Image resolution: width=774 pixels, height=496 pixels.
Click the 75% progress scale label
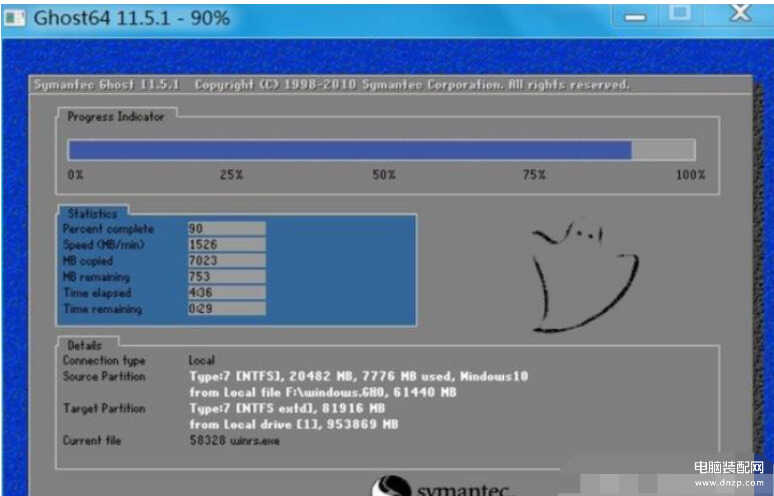pyautogui.click(x=534, y=175)
